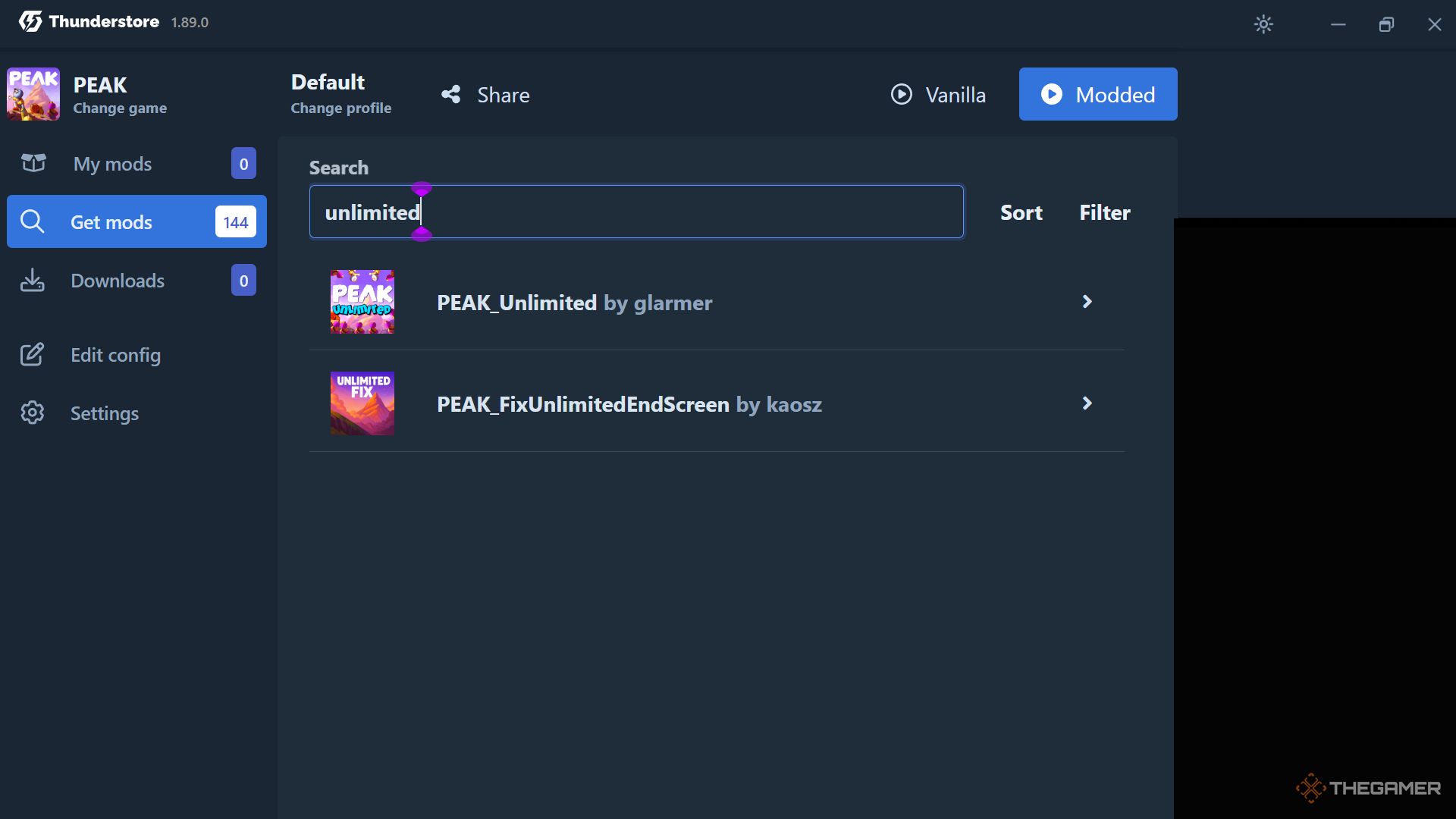Viewport: 1456px width, 819px height.
Task: Click the PEAK game title text
Action: 100,85
